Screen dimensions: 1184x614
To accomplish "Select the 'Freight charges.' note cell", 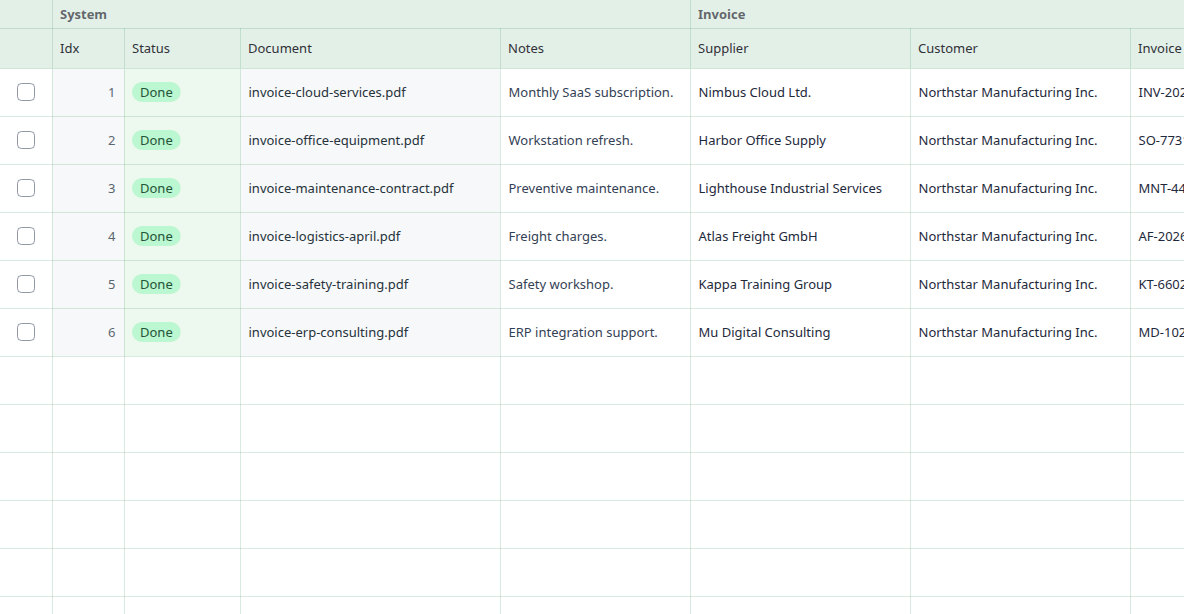I will (x=595, y=236).
